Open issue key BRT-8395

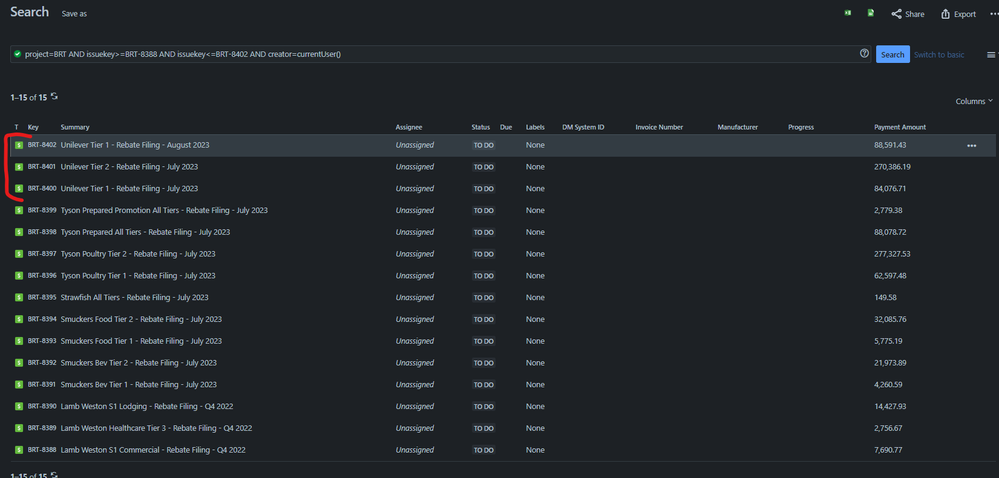tap(42, 298)
